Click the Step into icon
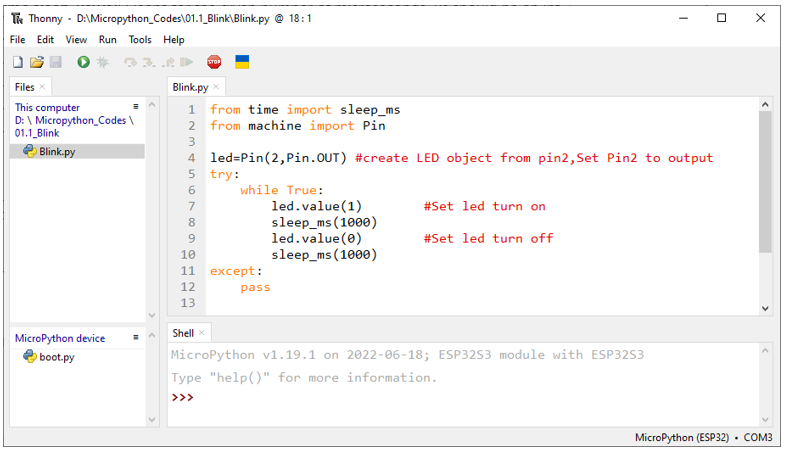The image size is (785, 451). (x=149, y=62)
